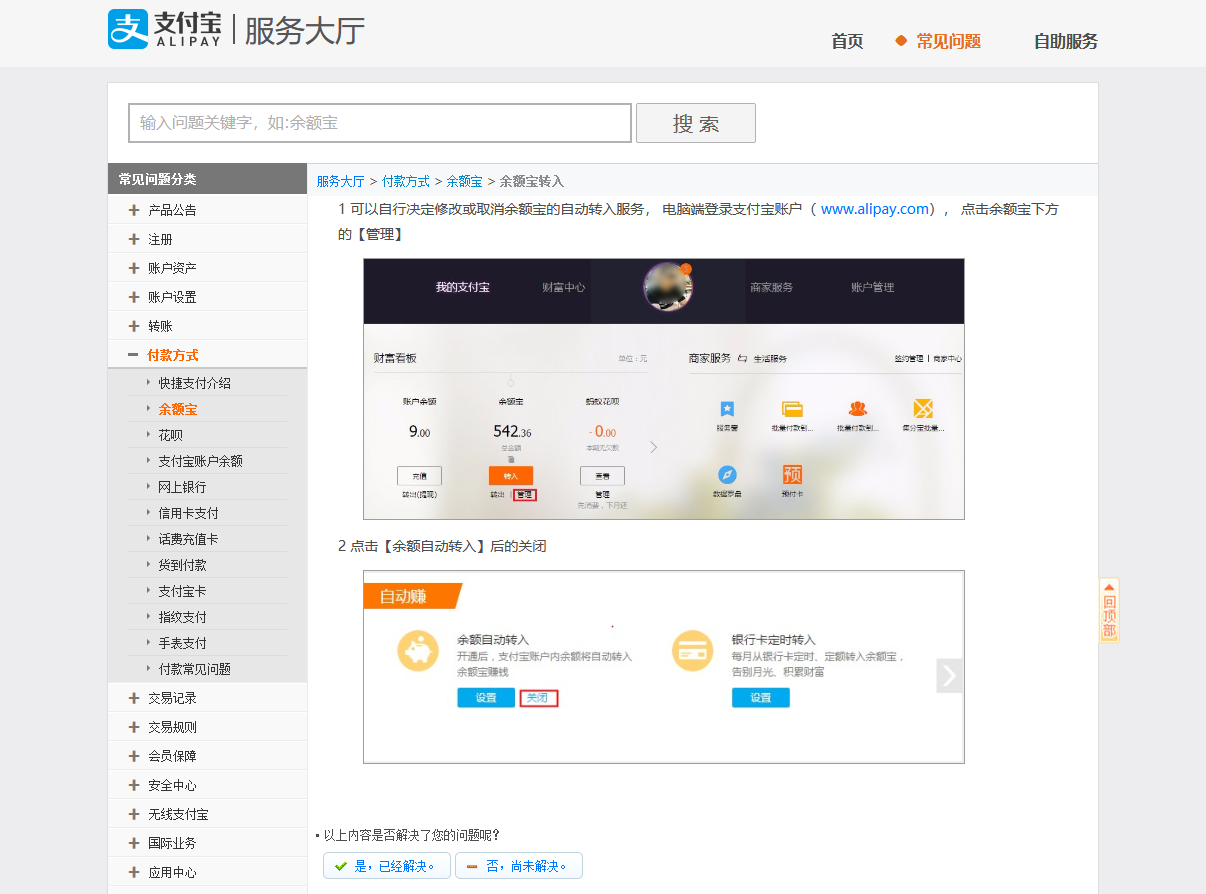Click 常见问题分类 sidebar header
The width and height of the screenshot is (1206, 894).
point(207,179)
